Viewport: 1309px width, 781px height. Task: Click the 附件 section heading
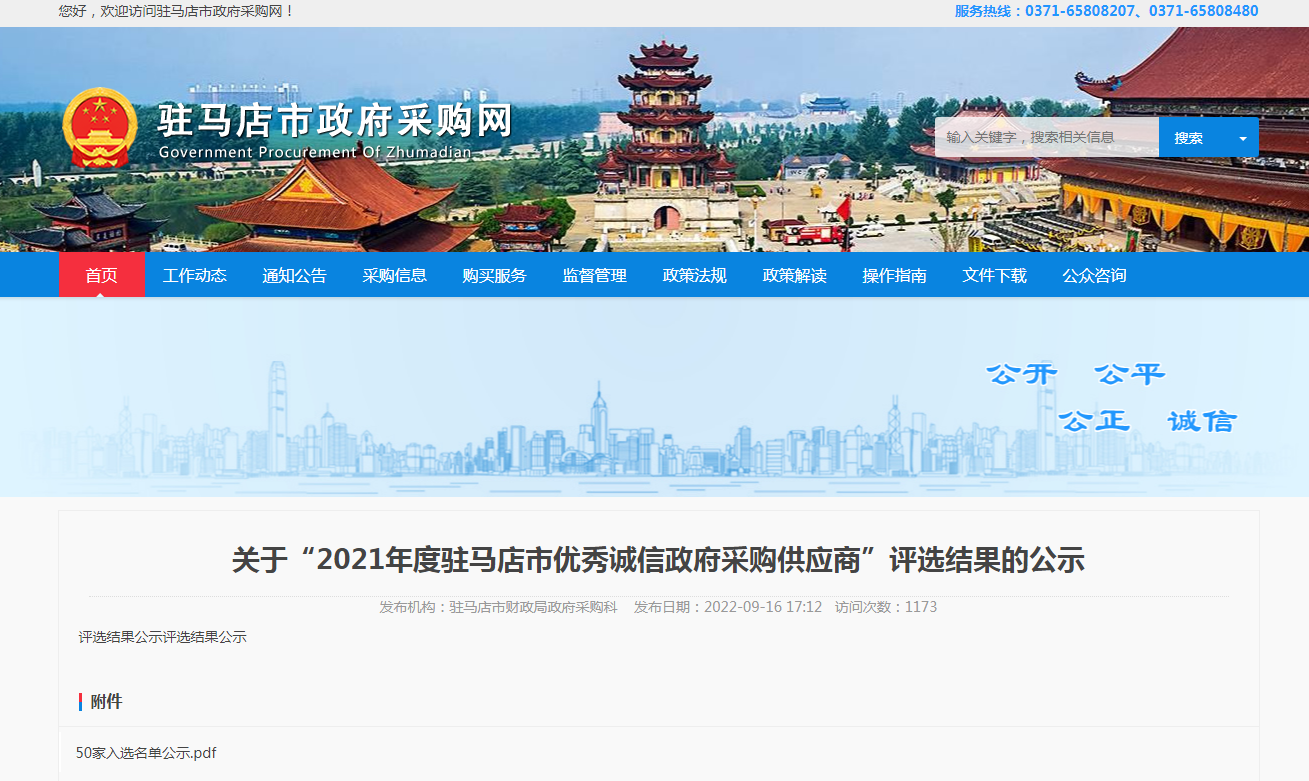pos(106,702)
